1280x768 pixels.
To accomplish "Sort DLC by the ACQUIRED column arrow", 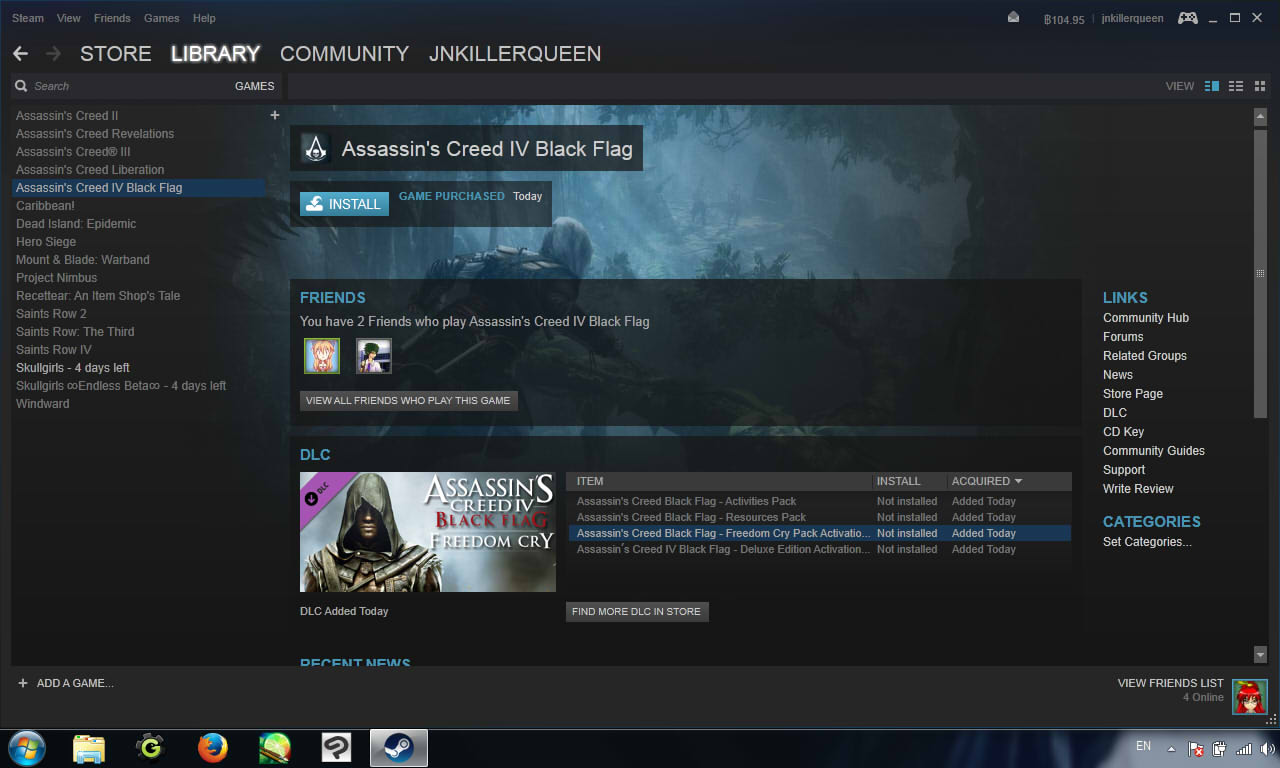I will (1018, 481).
